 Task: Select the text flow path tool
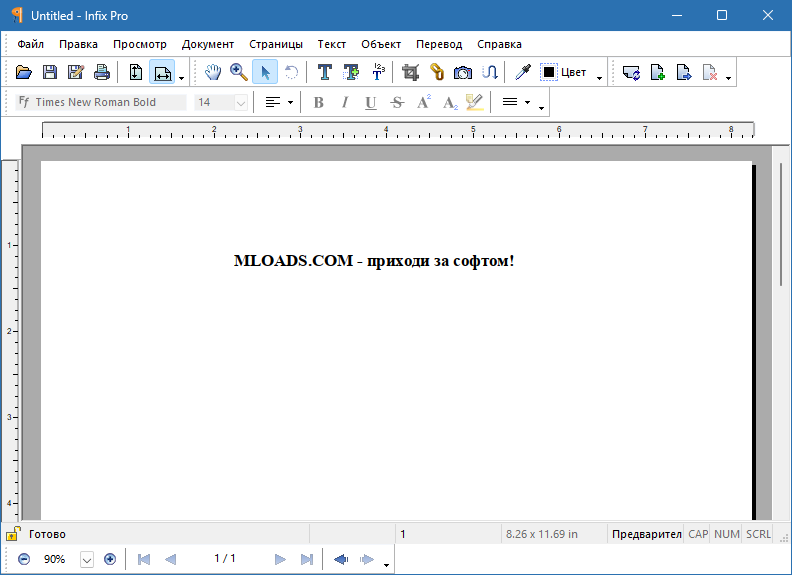[489, 72]
